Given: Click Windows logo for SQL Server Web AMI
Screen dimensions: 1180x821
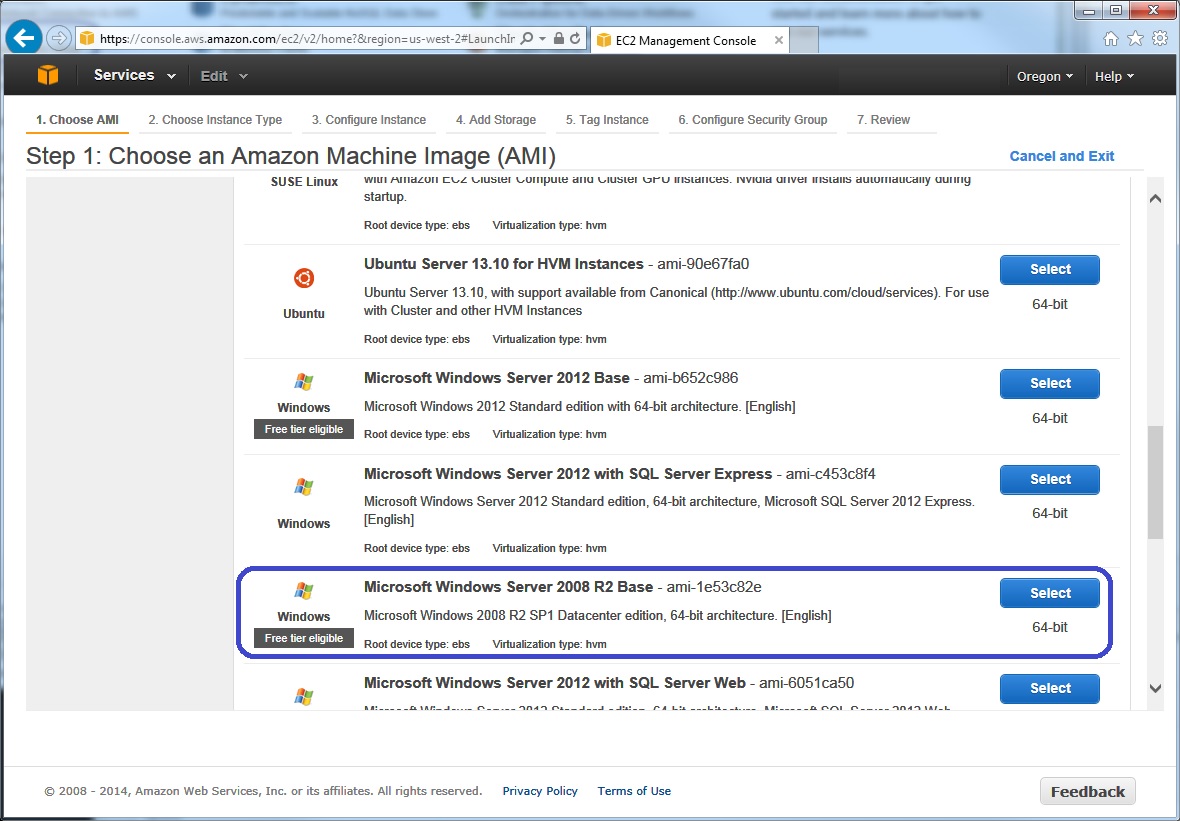Looking at the screenshot, I should tap(304, 696).
